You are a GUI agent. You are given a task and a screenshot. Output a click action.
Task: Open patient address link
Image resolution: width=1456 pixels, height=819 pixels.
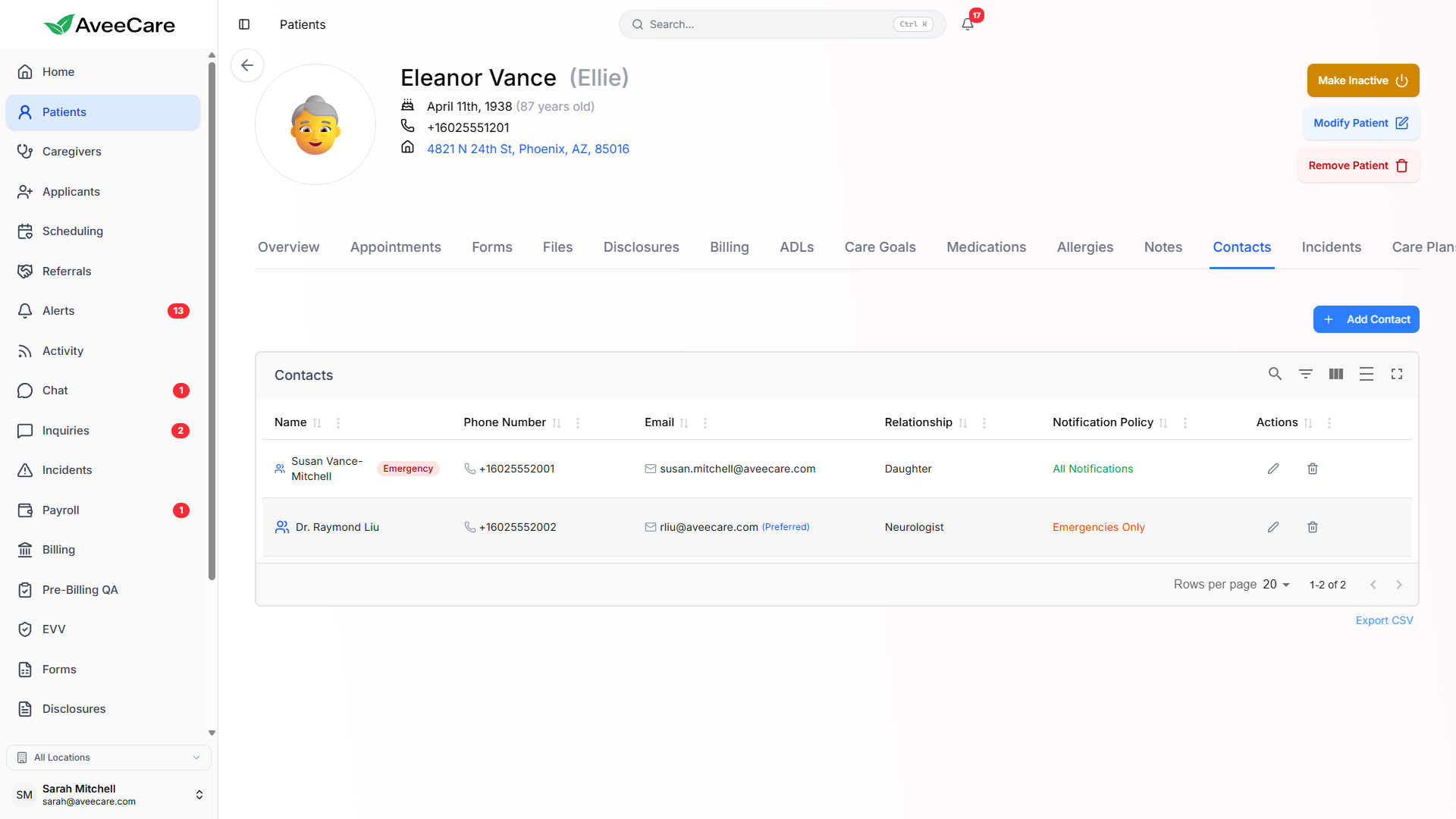pos(528,149)
